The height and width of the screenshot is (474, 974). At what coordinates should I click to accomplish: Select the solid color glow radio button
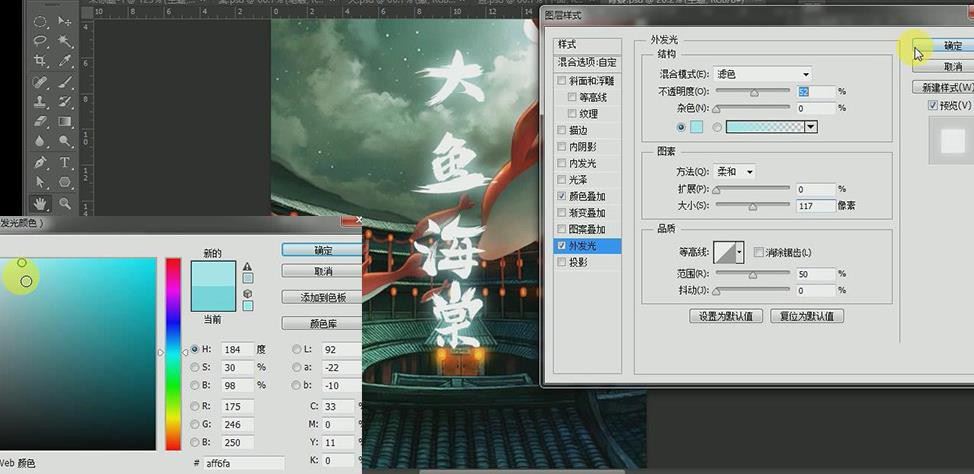681,127
